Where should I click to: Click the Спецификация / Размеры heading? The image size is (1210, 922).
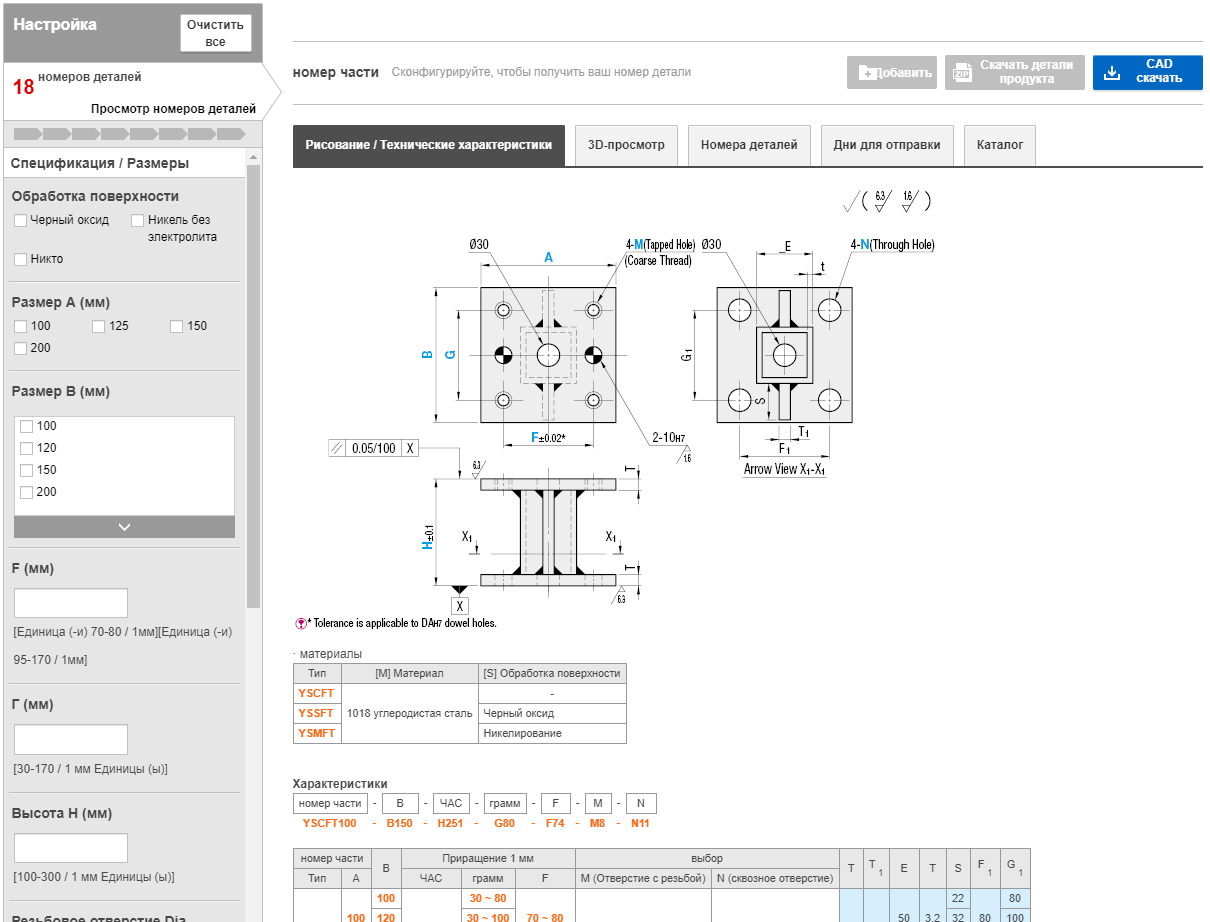coord(100,163)
